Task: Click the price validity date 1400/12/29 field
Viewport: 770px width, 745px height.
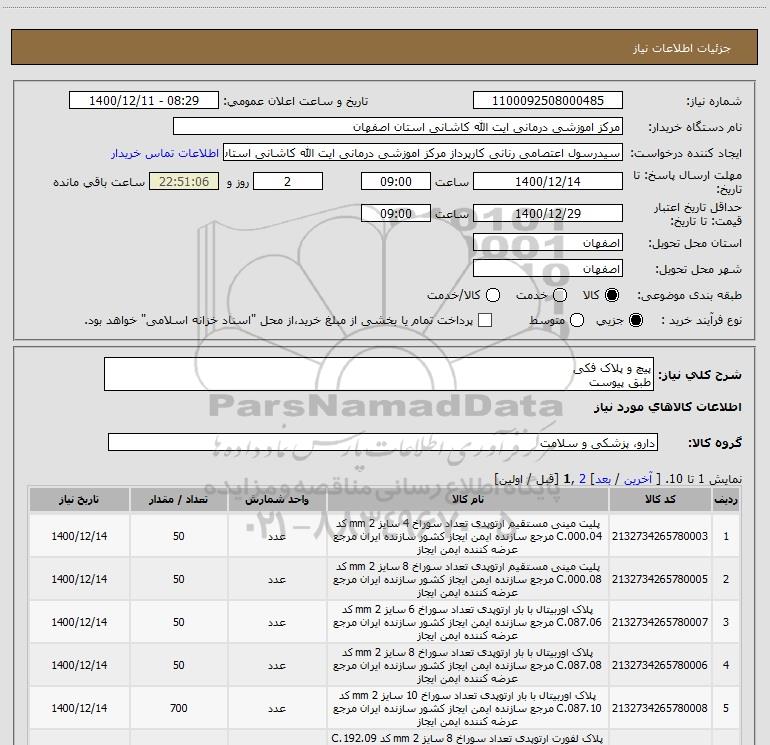Action: coord(548,213)
